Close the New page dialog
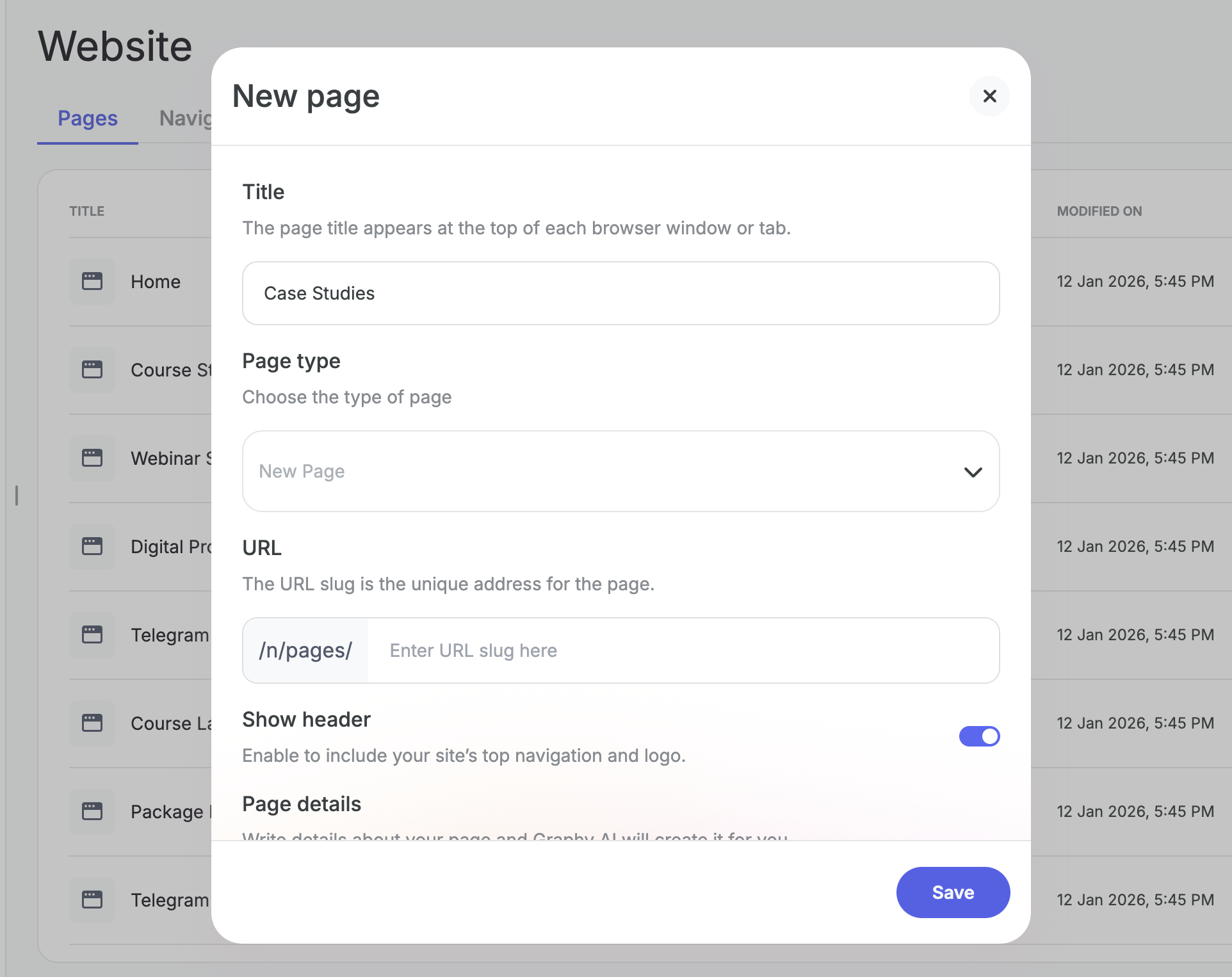 tap(989, 96)
